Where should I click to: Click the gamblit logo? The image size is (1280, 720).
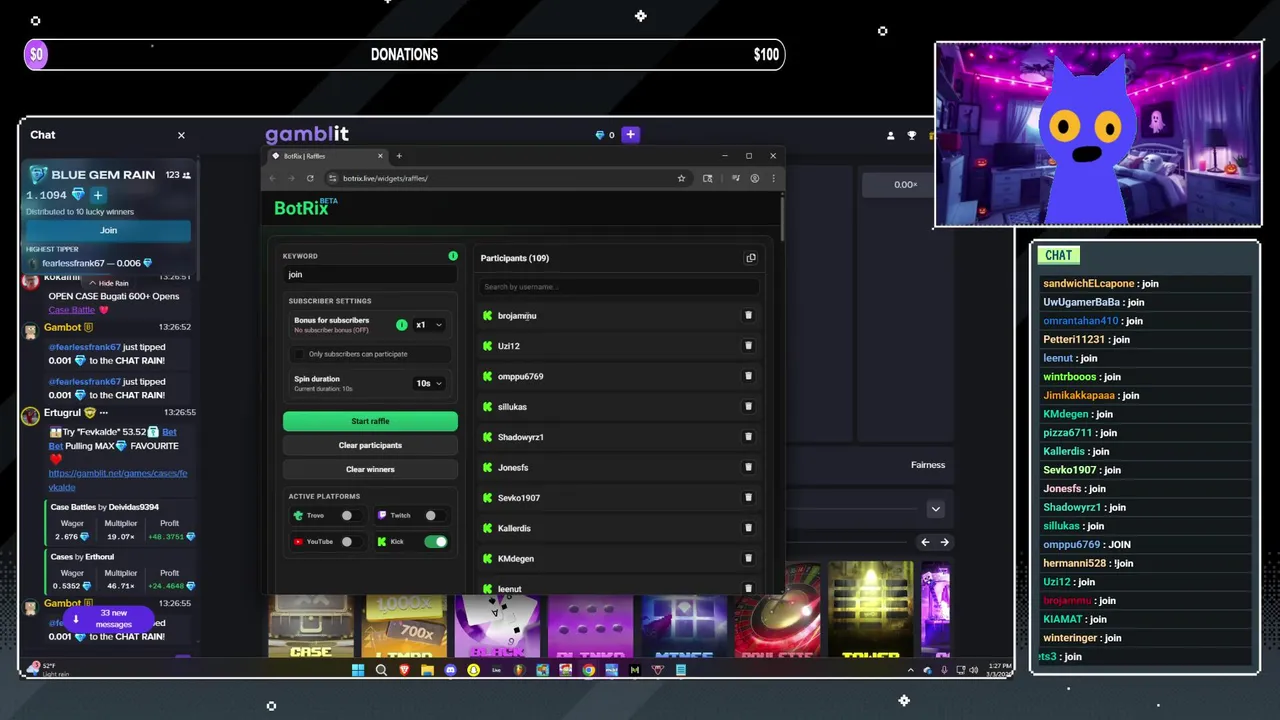point(307,134)
